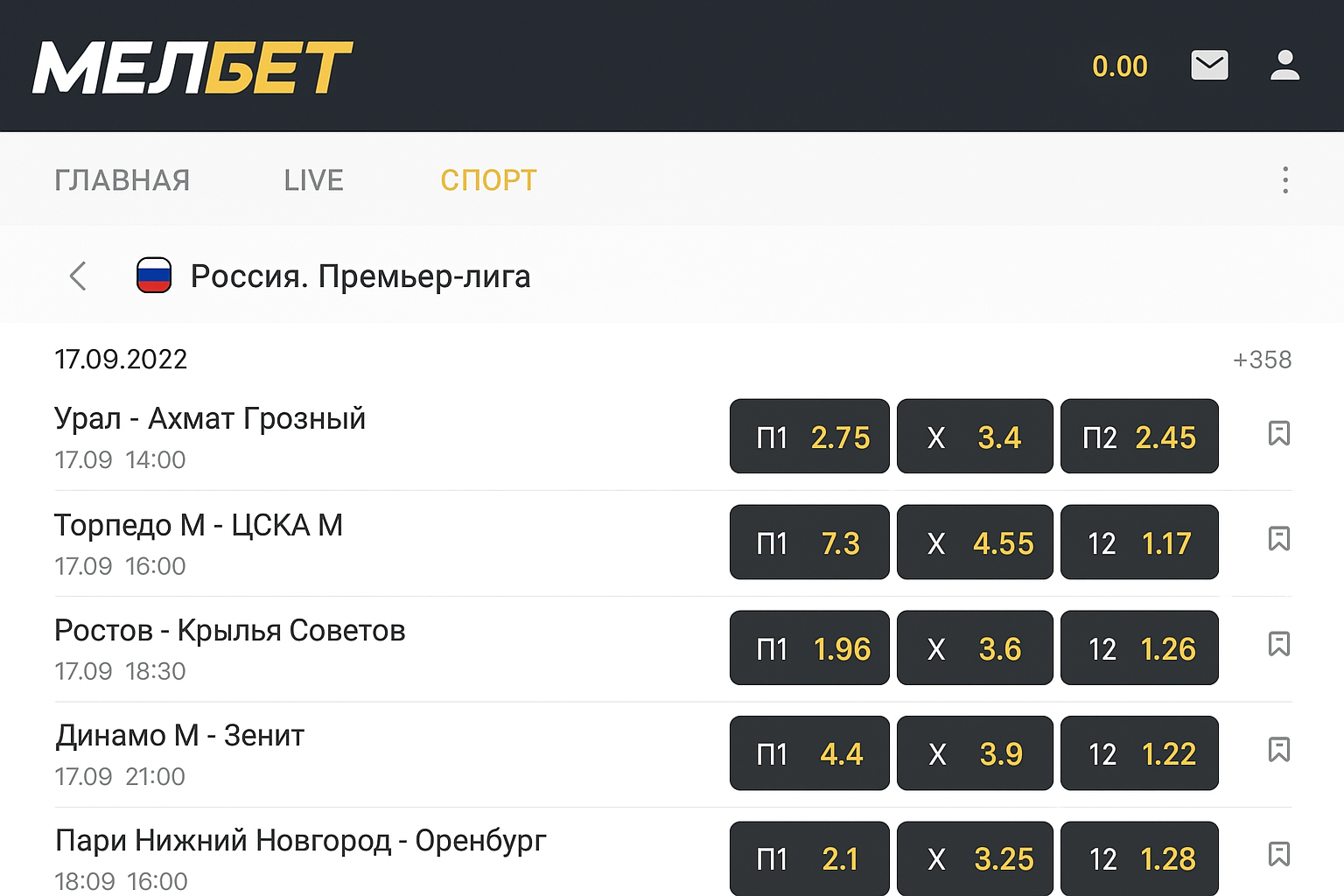Click the Melbet logo

click(192, 67)
